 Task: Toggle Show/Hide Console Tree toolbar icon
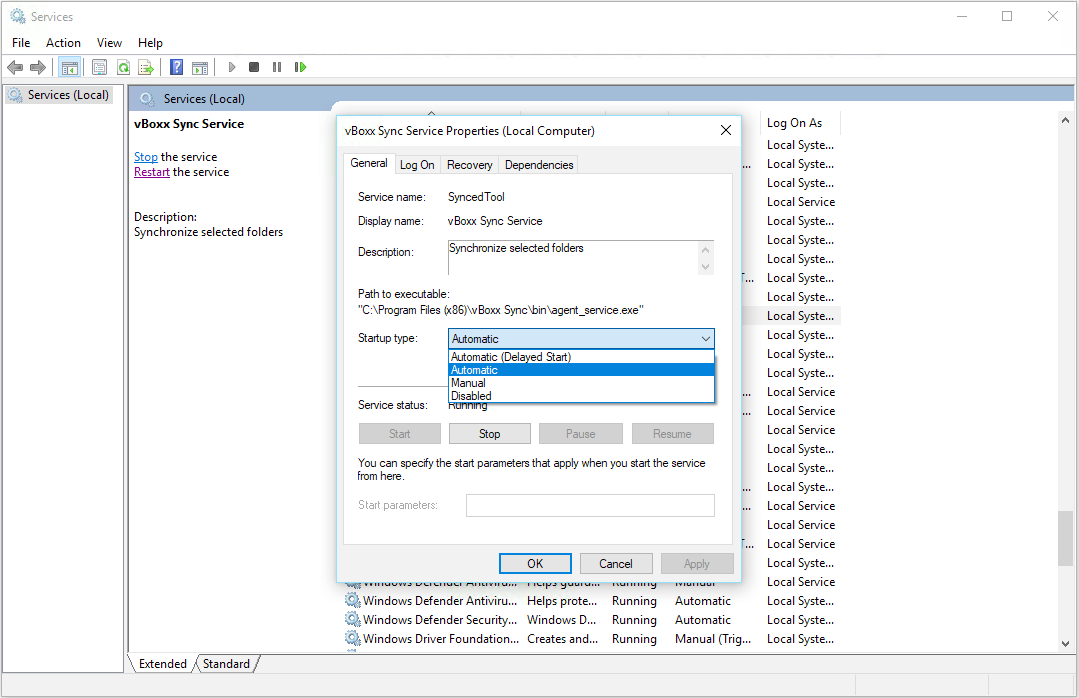click(70, 67)
